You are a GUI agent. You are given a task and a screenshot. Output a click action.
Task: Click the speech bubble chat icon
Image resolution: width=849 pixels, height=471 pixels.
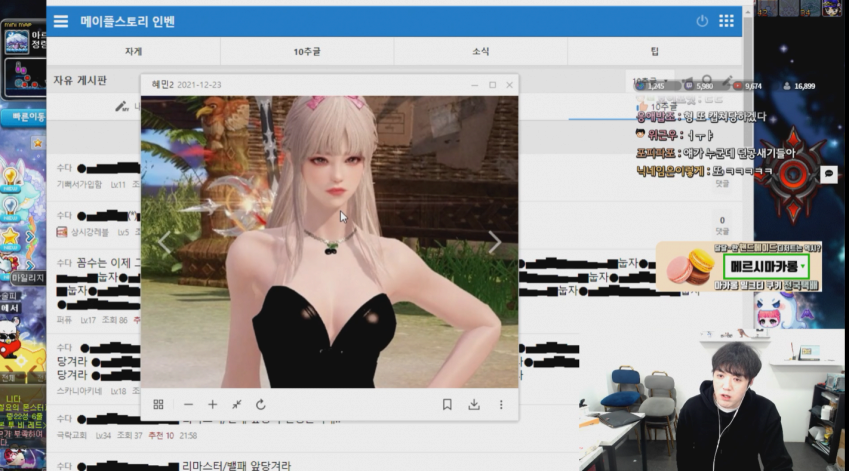pyautogui.click(x=828, y=174)
